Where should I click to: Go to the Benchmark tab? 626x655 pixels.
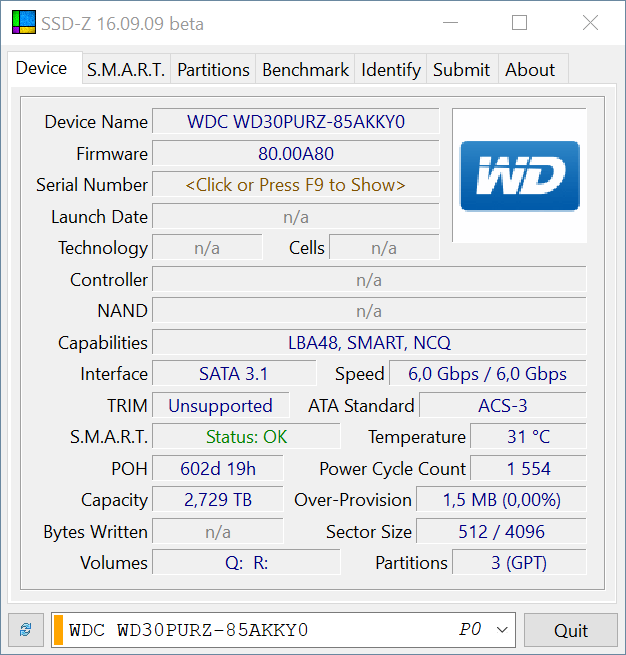click(305, 69)
